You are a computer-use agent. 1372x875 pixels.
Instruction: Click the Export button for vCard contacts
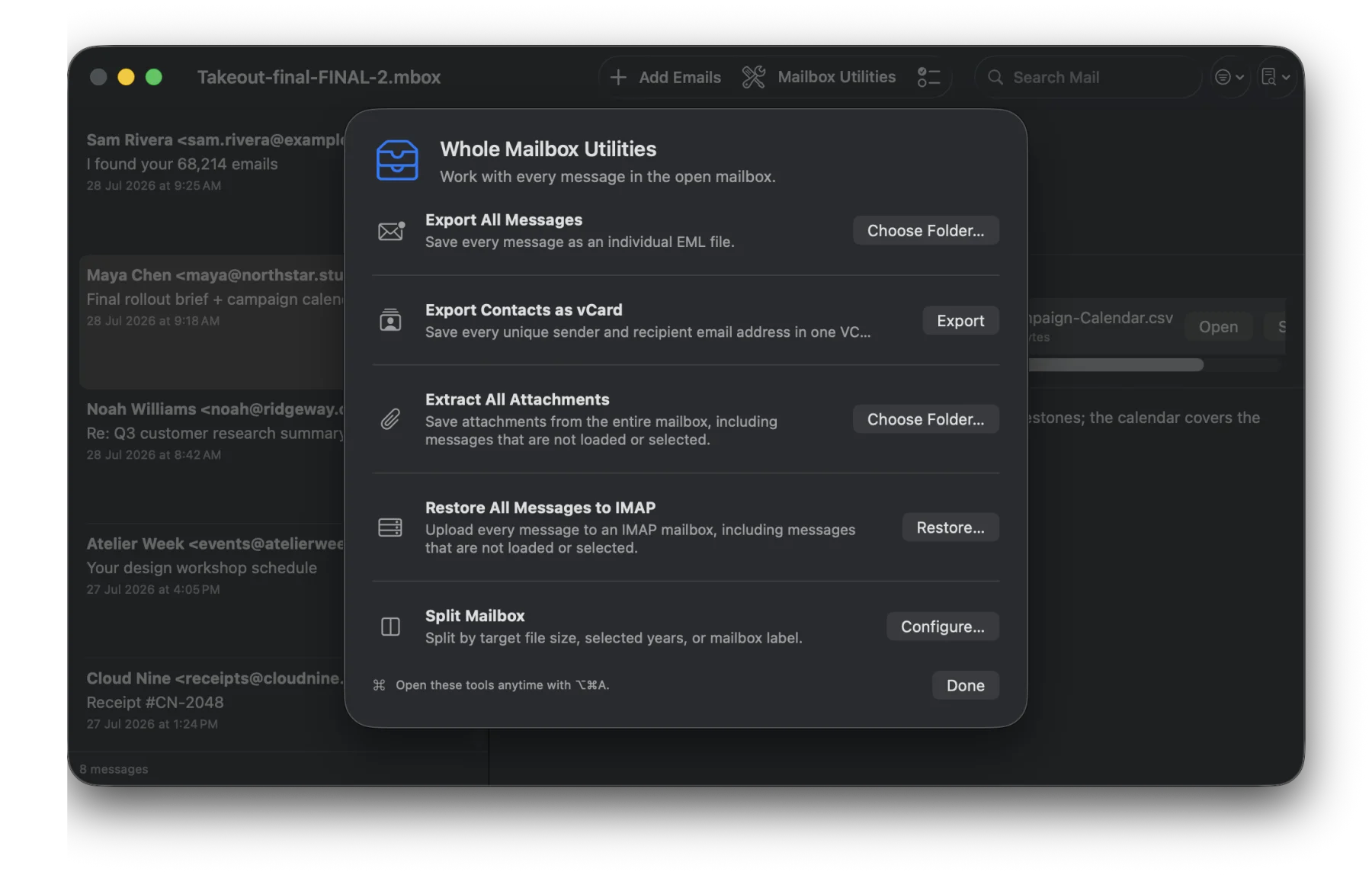[x=960, y=320]
